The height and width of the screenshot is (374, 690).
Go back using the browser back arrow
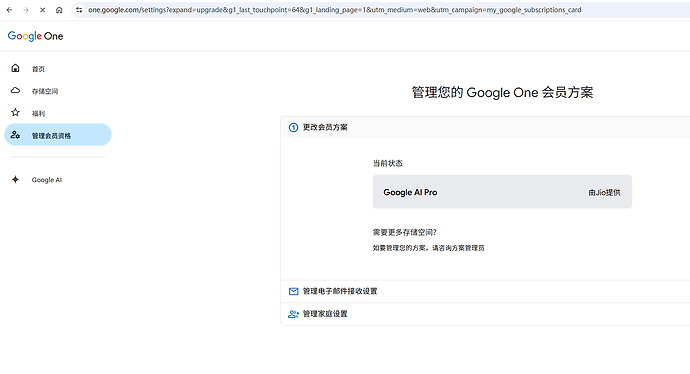9,10
